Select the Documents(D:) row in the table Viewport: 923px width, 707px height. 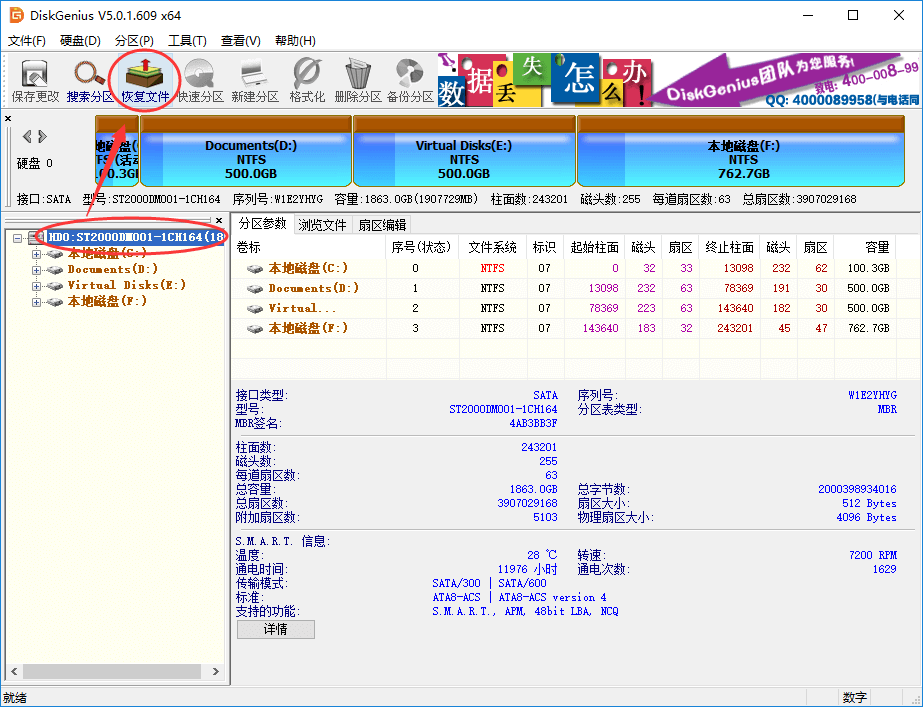pos(566,288)
